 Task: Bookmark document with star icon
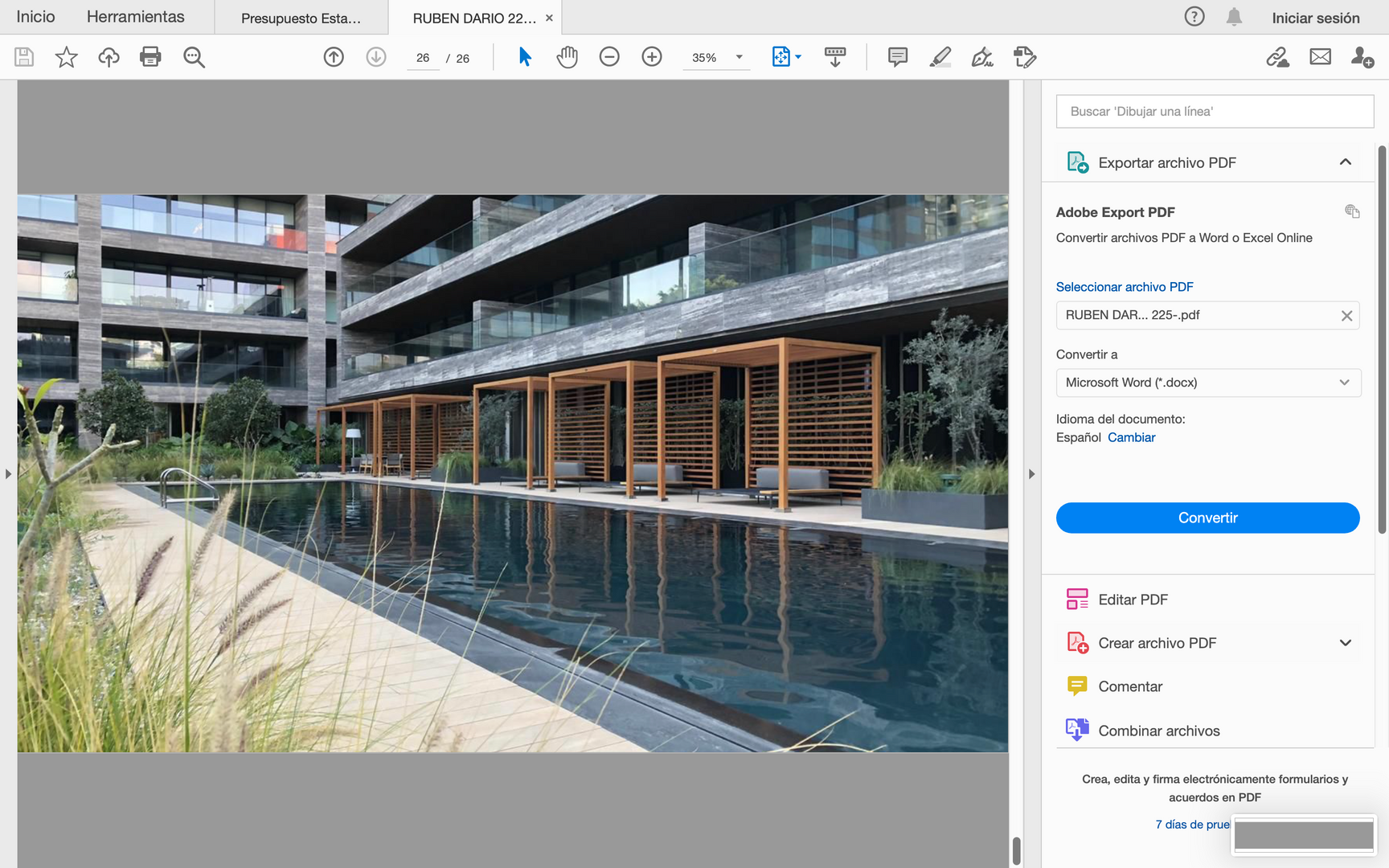point(66,57)
